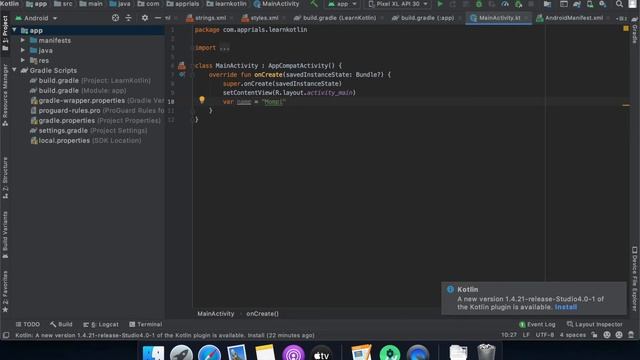640x360 pixels.
Task: Expand the res folder
Action: [x=23, y=60]
